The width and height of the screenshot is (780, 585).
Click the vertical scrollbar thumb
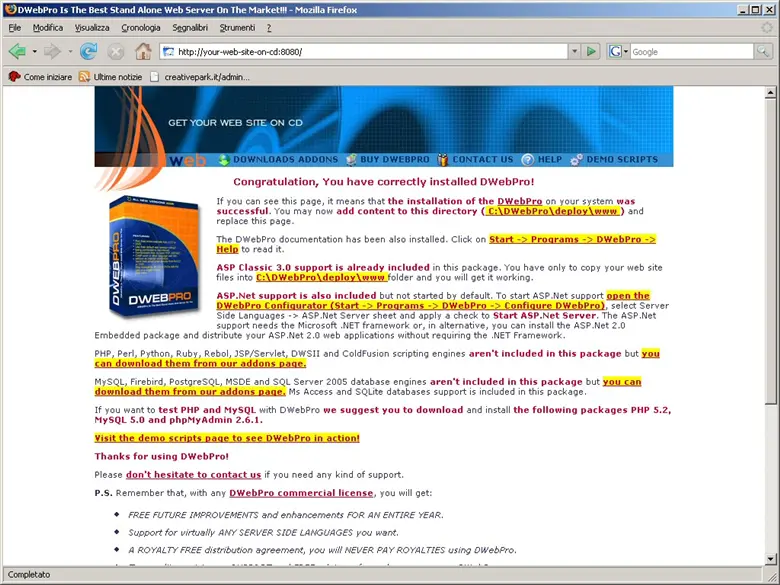click(770, 251)
